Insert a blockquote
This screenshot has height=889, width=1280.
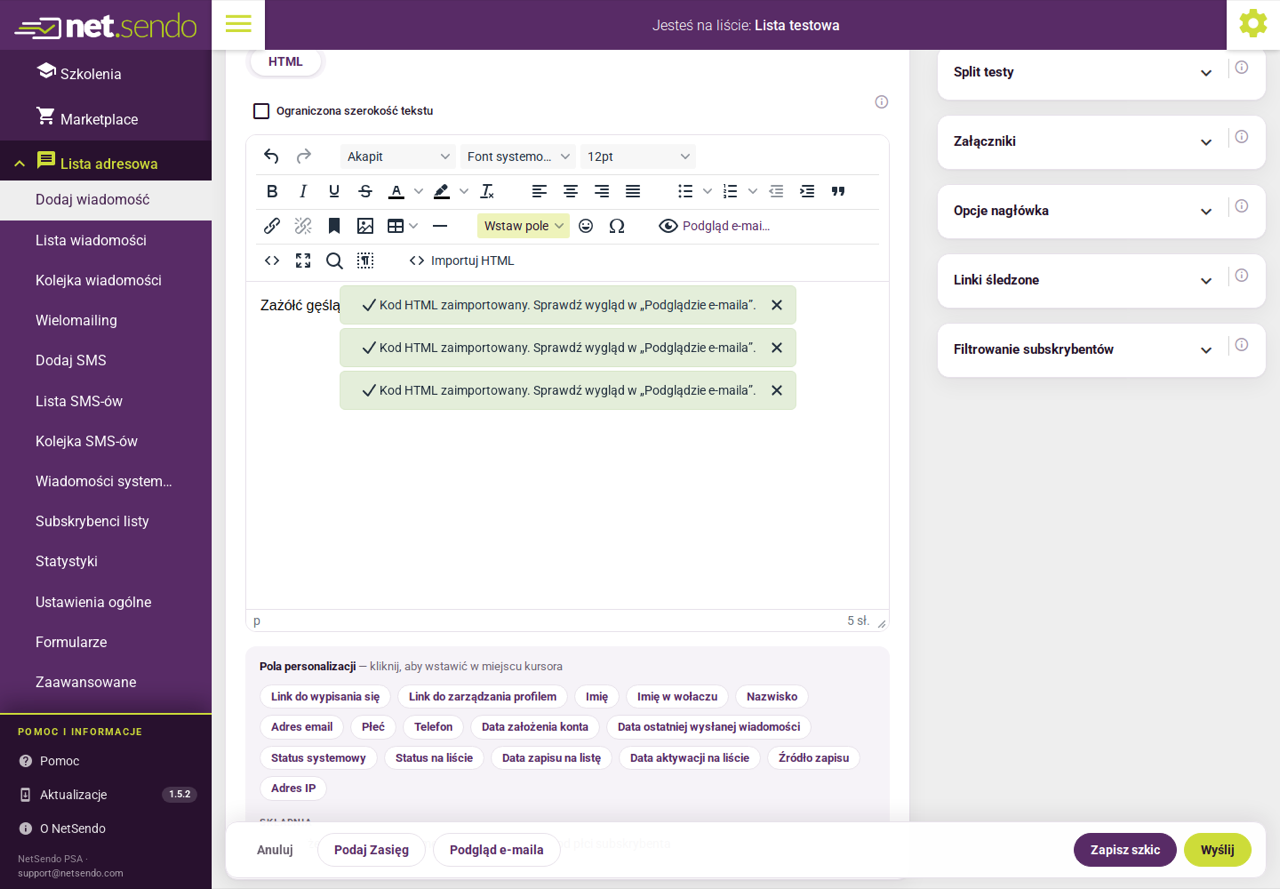[838, 191]
